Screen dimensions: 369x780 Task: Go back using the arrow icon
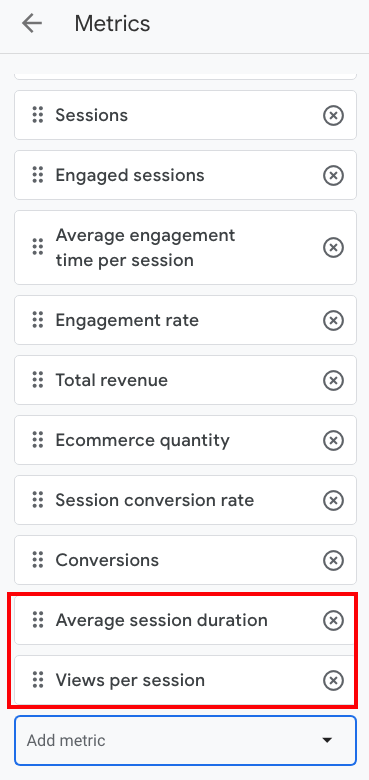[x=32, y=23]
